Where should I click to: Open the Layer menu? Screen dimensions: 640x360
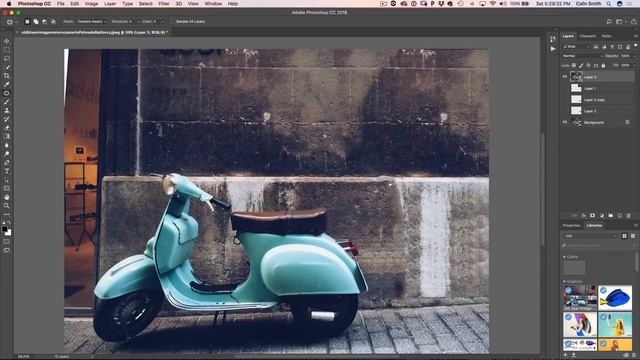click(110, 4)
